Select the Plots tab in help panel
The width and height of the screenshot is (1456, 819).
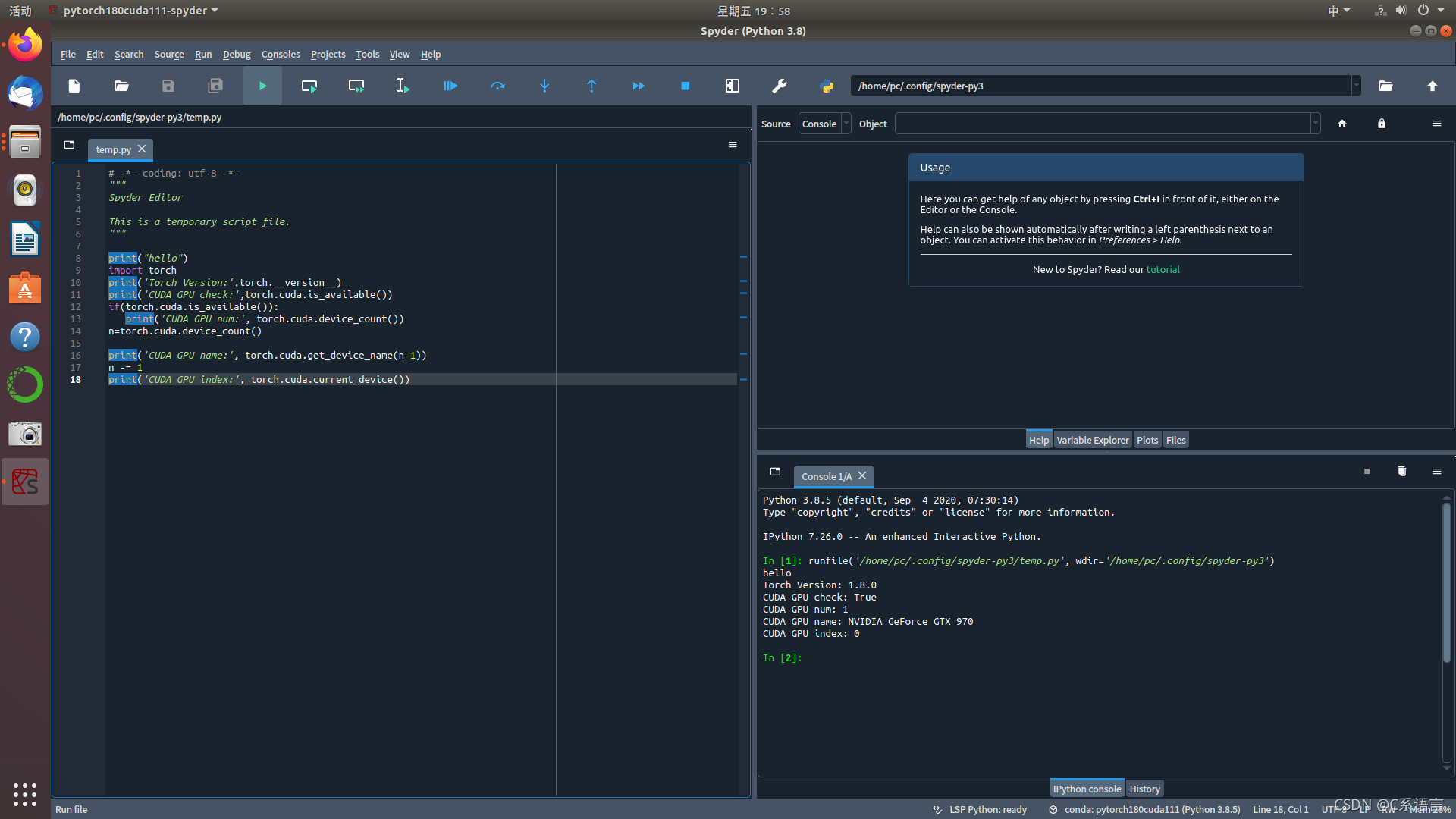click(x=1147, y=440)
